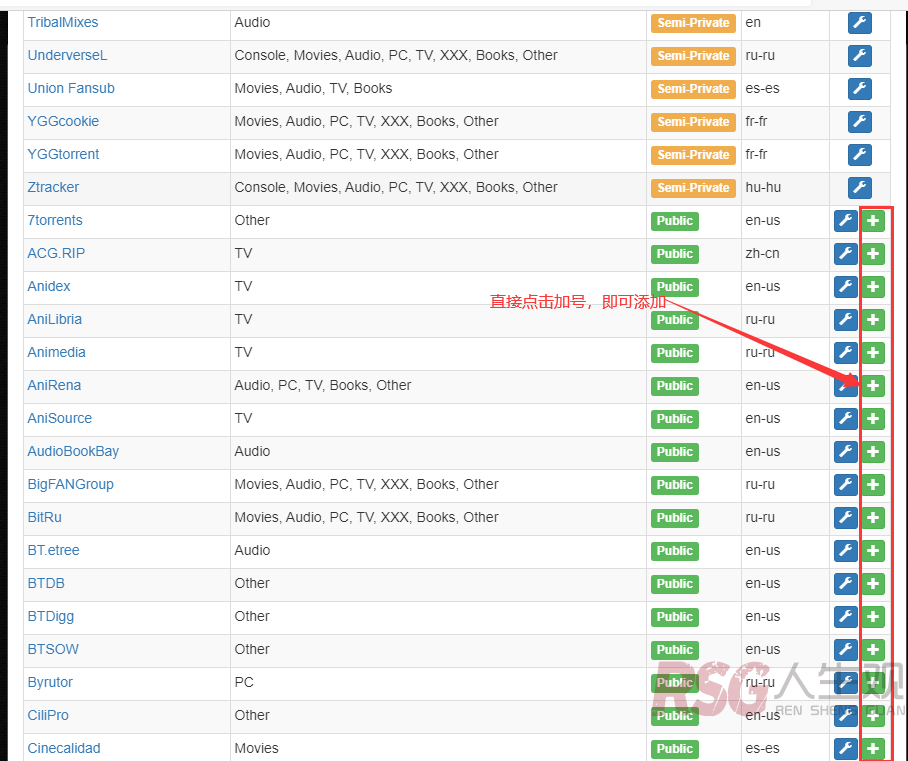The width and height of the screenshot is (908, 761).
Task: Configure Cinecalidad with wrench
Action: tap(845, 749)
